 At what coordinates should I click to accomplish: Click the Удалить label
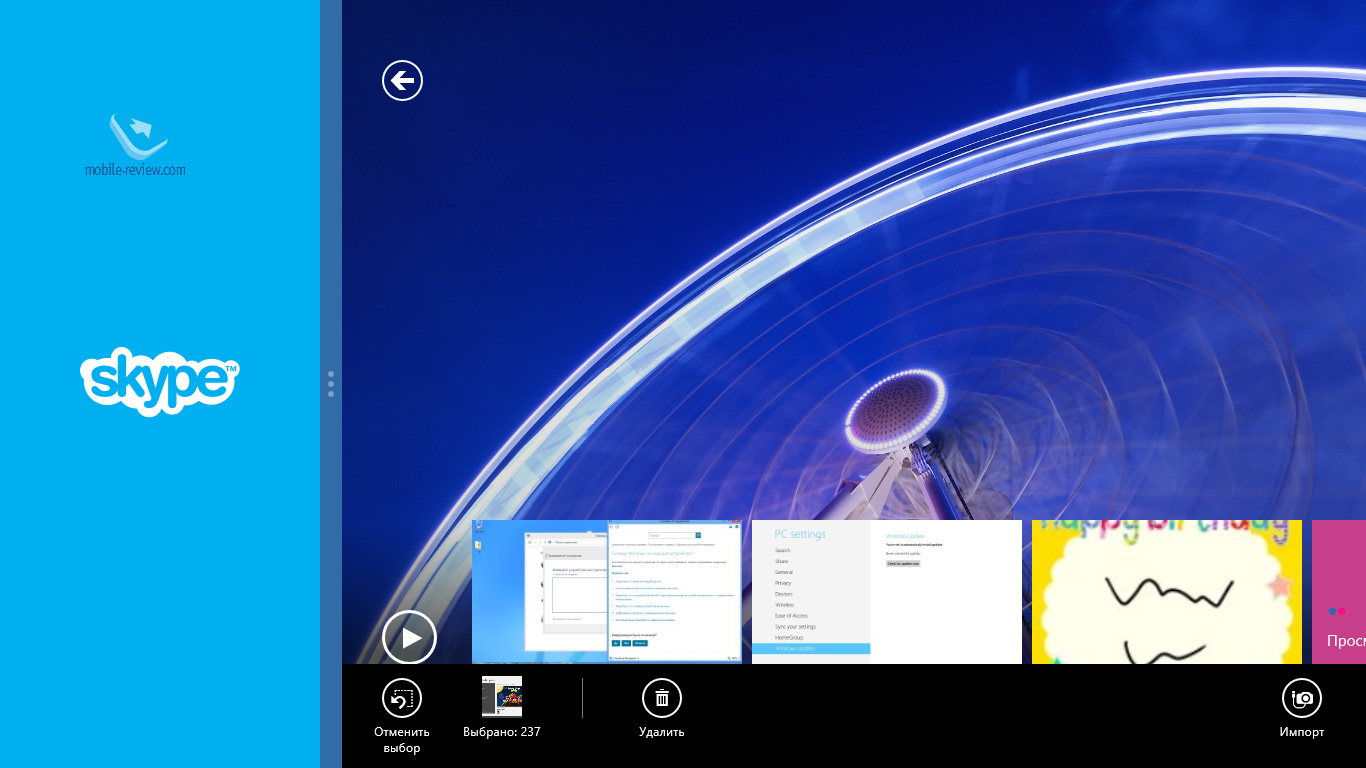(x=662, y=732)
